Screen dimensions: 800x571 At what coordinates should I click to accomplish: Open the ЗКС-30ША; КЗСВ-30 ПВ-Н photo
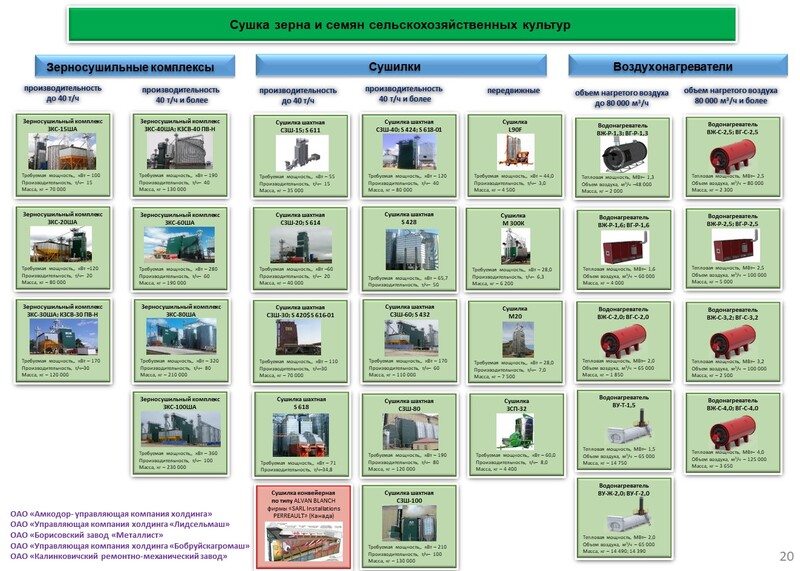[64, 337]
